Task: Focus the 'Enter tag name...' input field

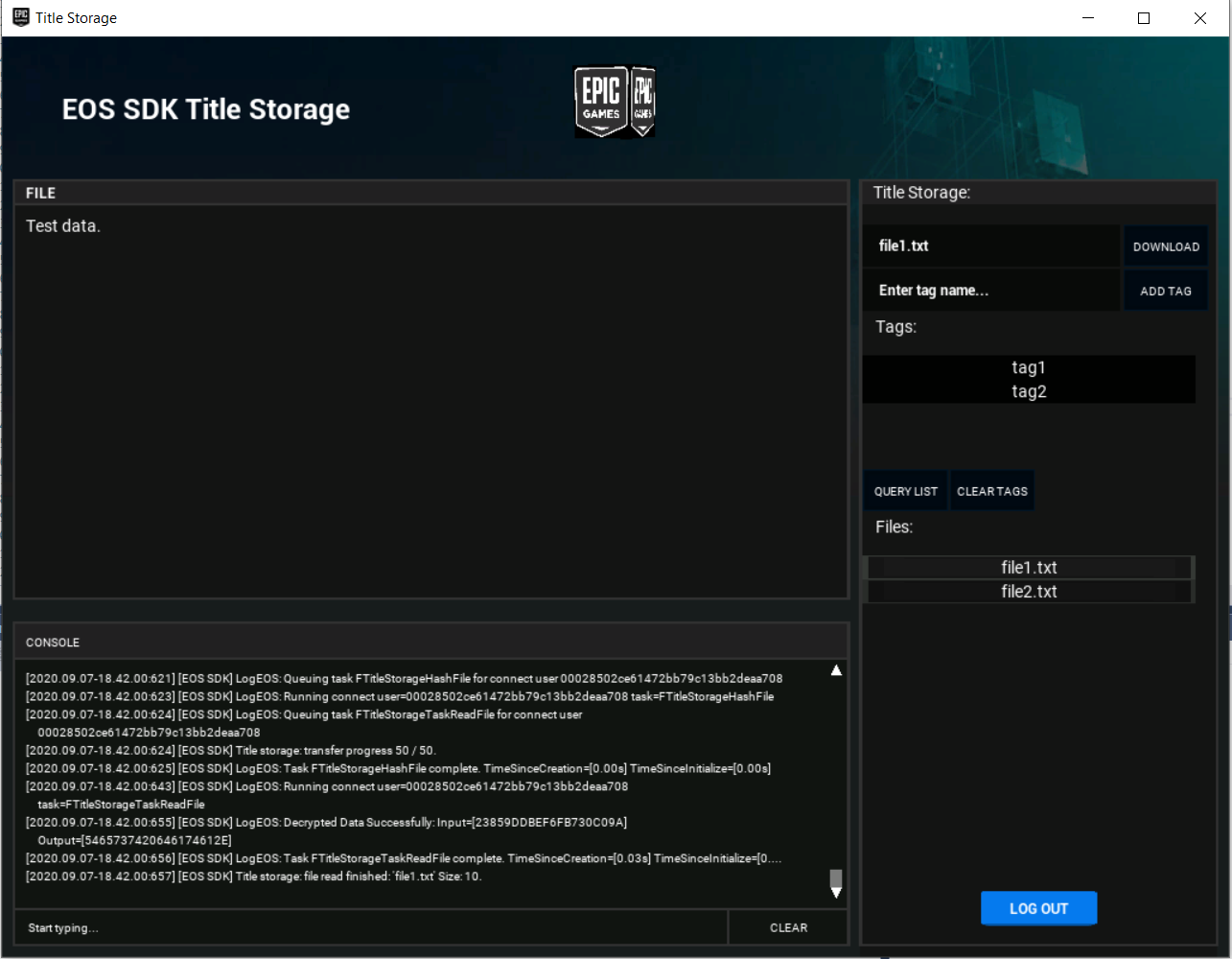Action: pos(991,291)
